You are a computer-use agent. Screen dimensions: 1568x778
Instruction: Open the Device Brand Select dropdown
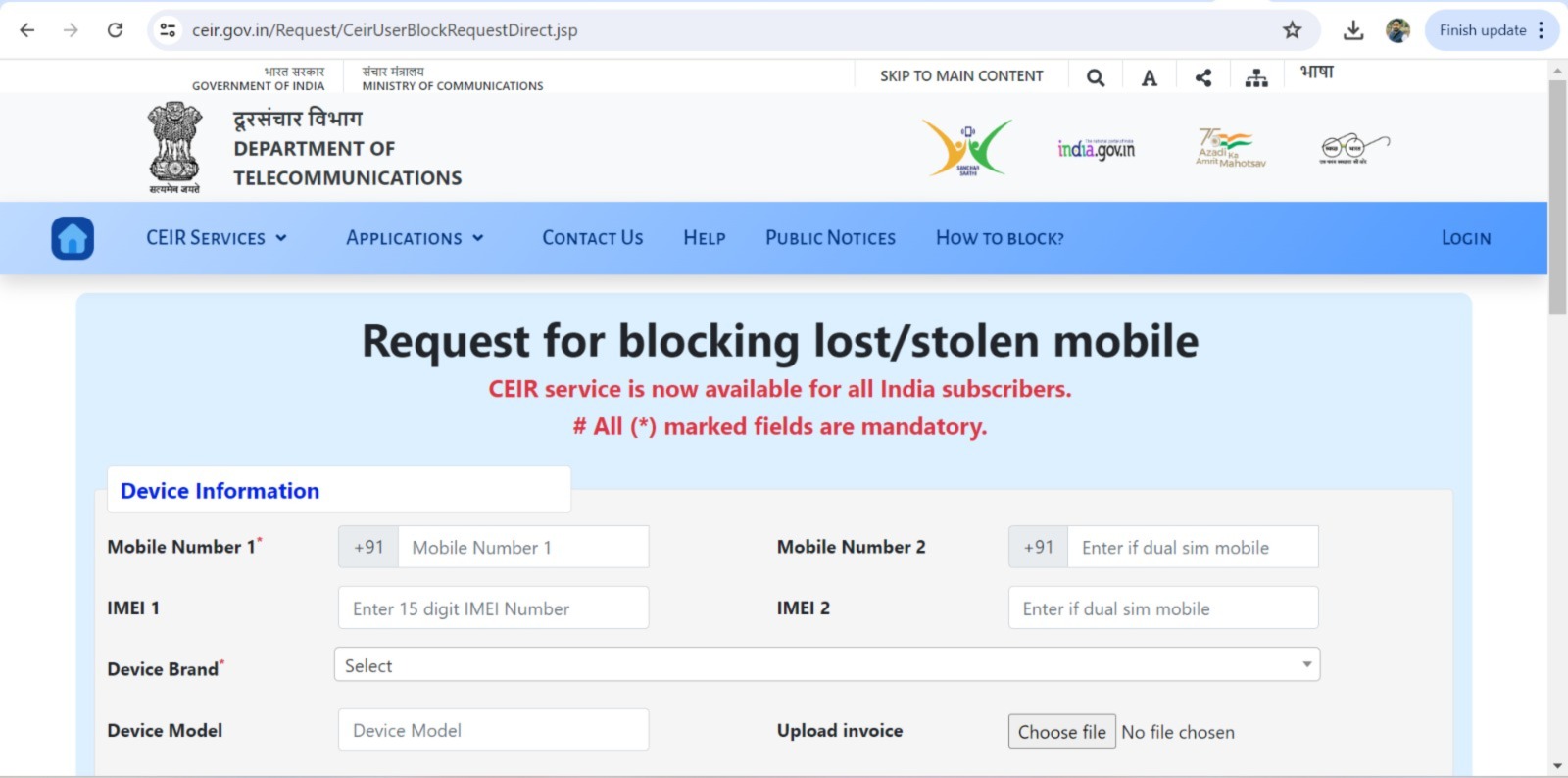pyautogui.click(x=826, y=664)
